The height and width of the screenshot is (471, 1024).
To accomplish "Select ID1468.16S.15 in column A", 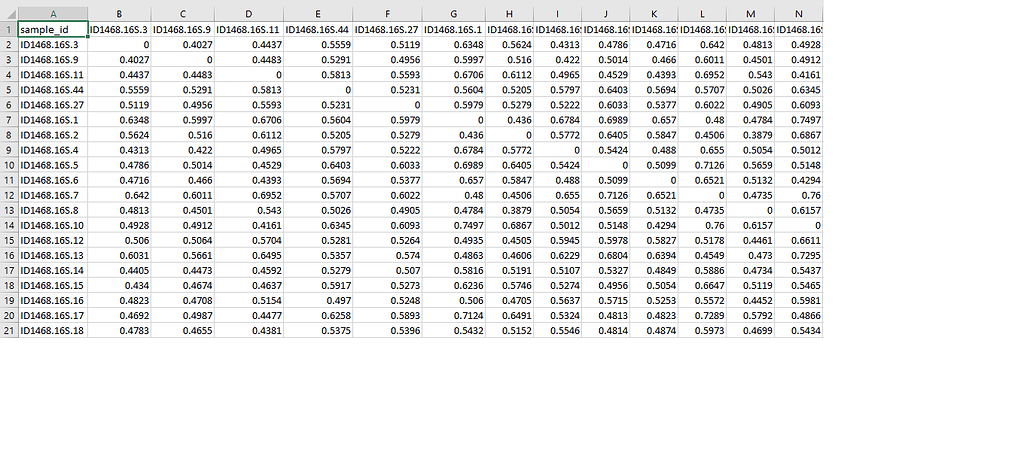I will [x=53, y=285].
